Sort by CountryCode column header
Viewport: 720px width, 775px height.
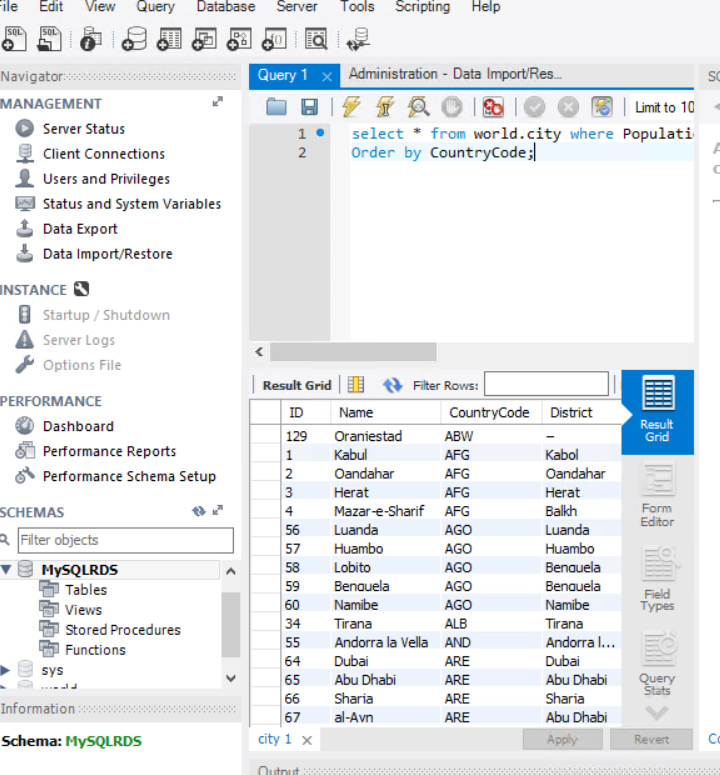pos(489,412)
